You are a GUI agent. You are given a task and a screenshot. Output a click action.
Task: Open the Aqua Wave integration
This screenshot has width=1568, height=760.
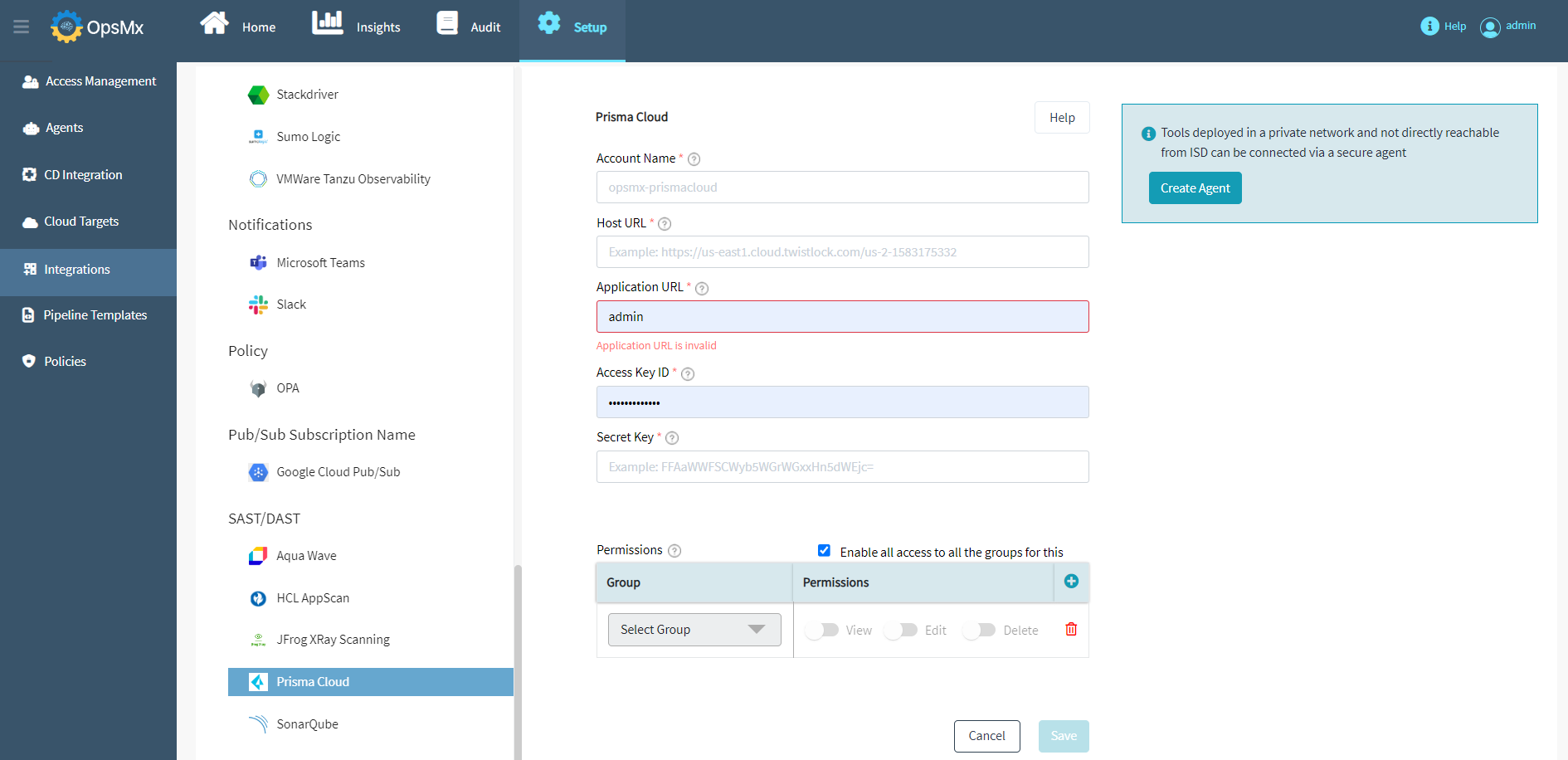click(x=306, y=556)
